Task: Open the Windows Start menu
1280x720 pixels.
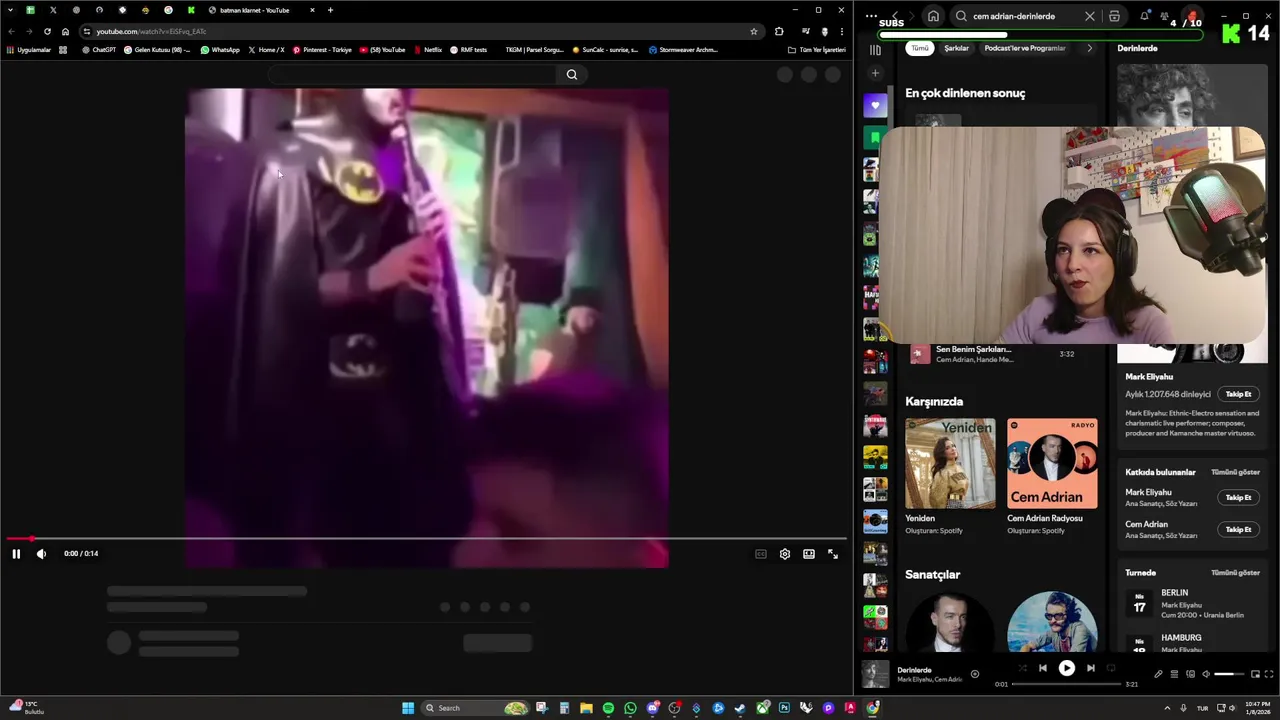Action: tap(408, 708)
